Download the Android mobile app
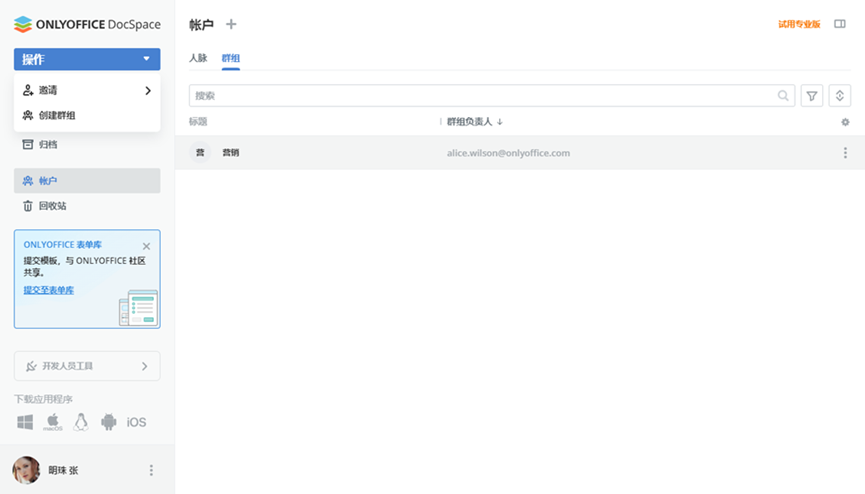Viewport: 865px width, 494px height. pos(109,422)
